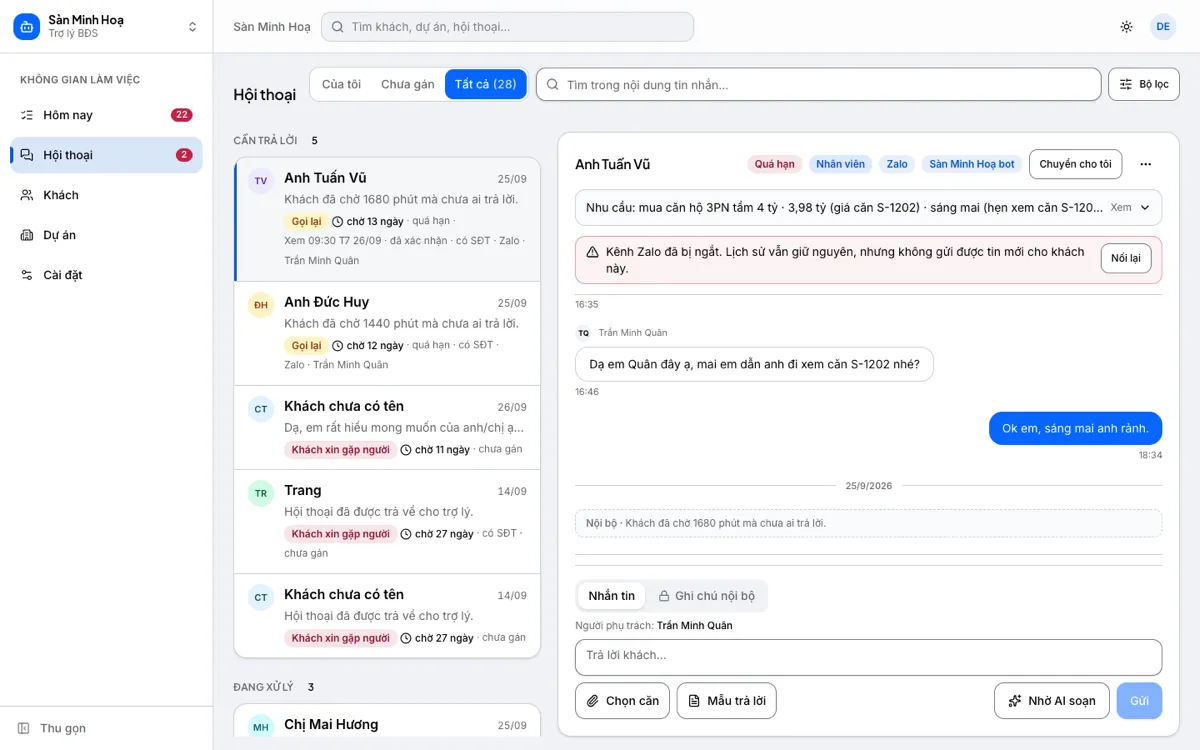The height and width of the screenshot is (750, 1200).
Task: Open Anh Đức Huy conversation
Action: (387, 333)
